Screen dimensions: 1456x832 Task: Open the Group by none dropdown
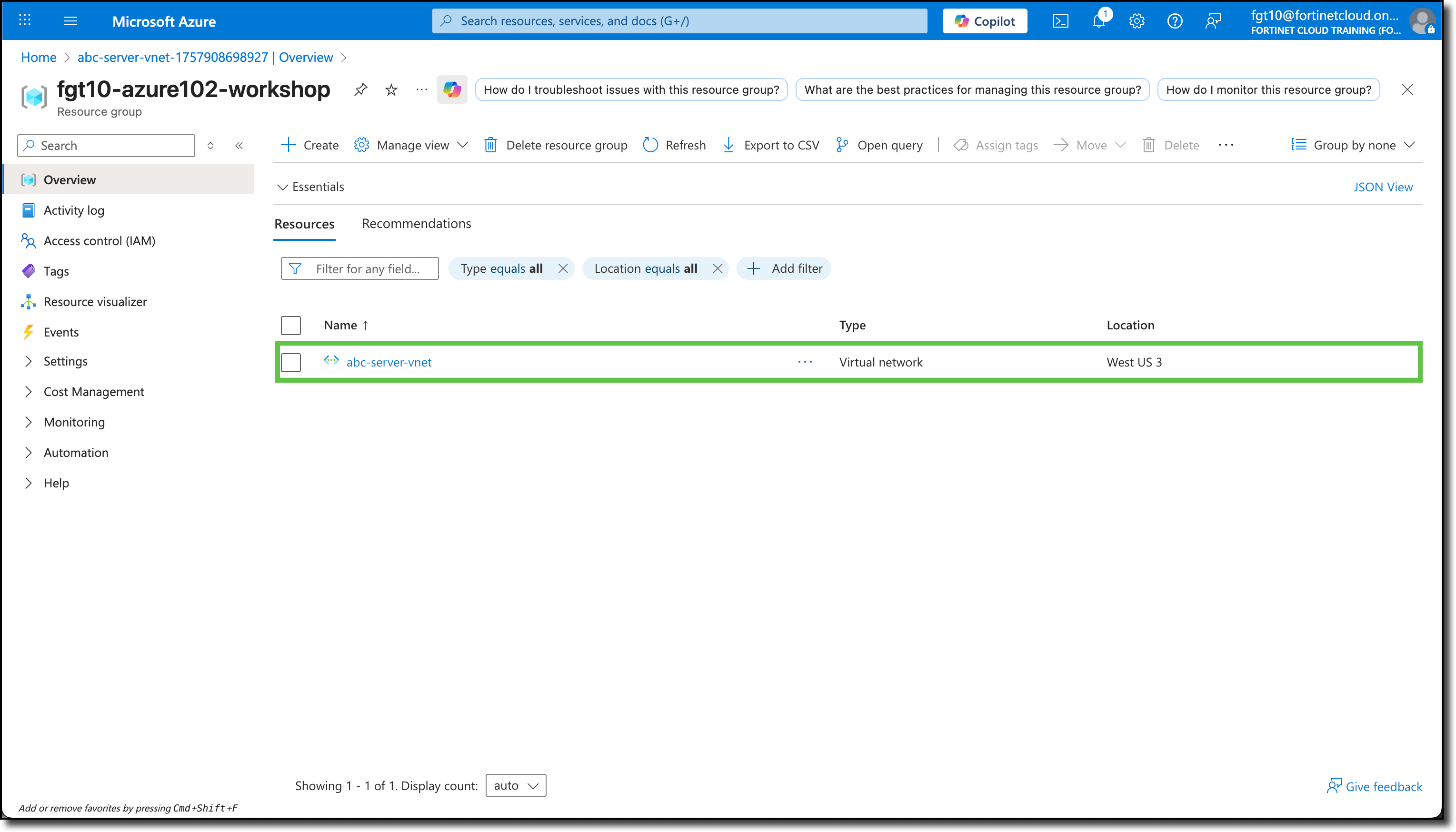[x=1353, y=145]
